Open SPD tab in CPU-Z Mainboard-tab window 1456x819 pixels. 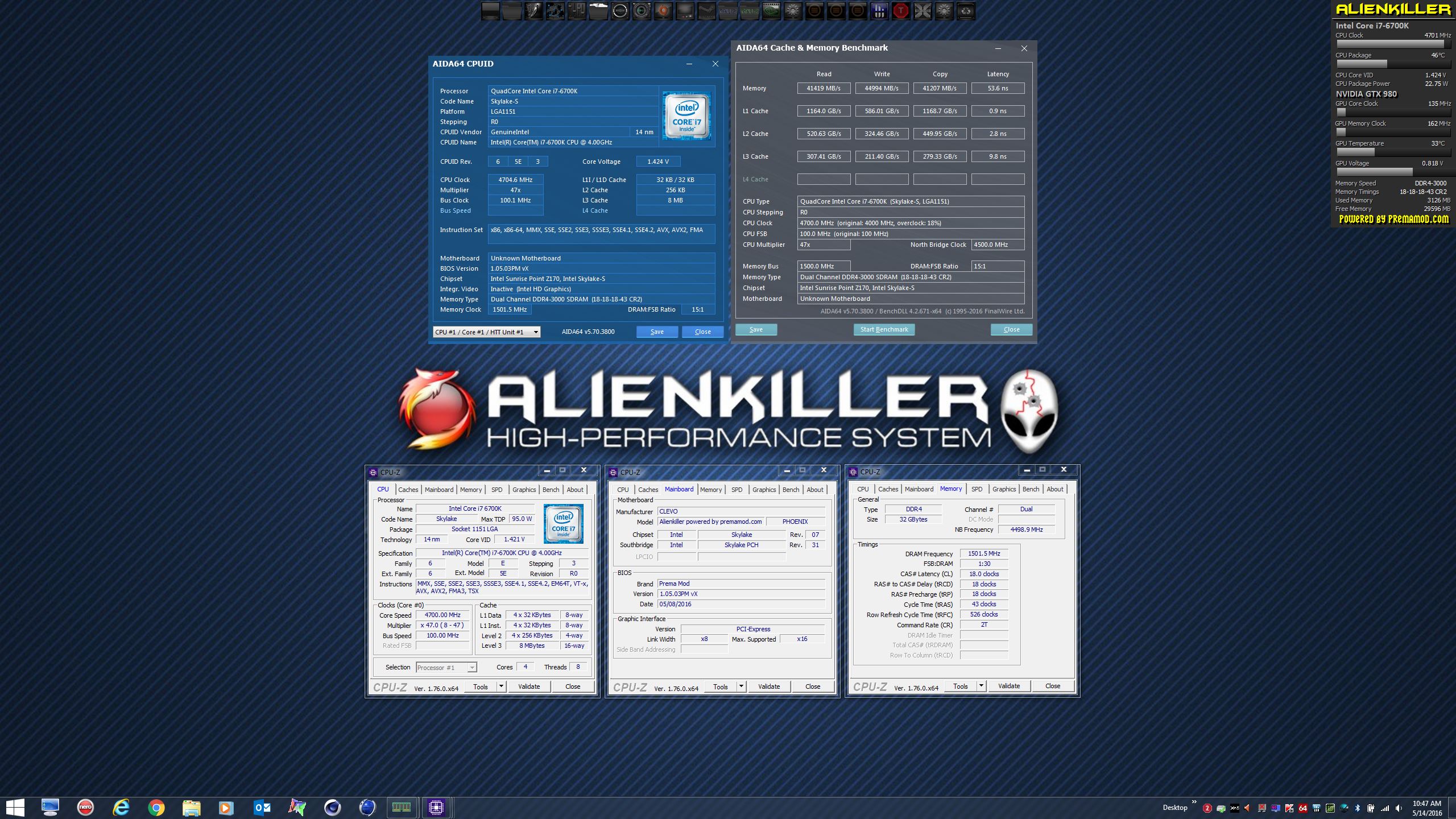click(737, 490)
